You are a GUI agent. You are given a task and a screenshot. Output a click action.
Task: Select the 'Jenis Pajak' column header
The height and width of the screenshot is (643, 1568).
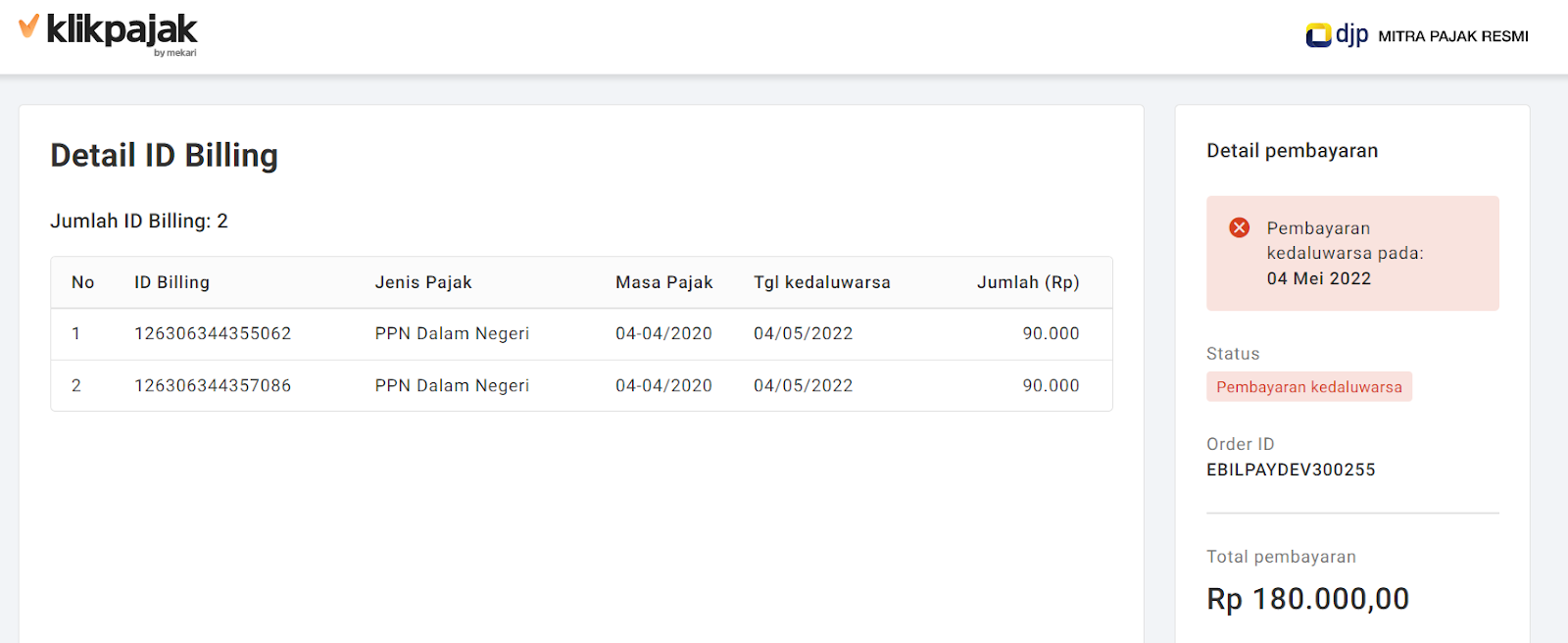423,282
